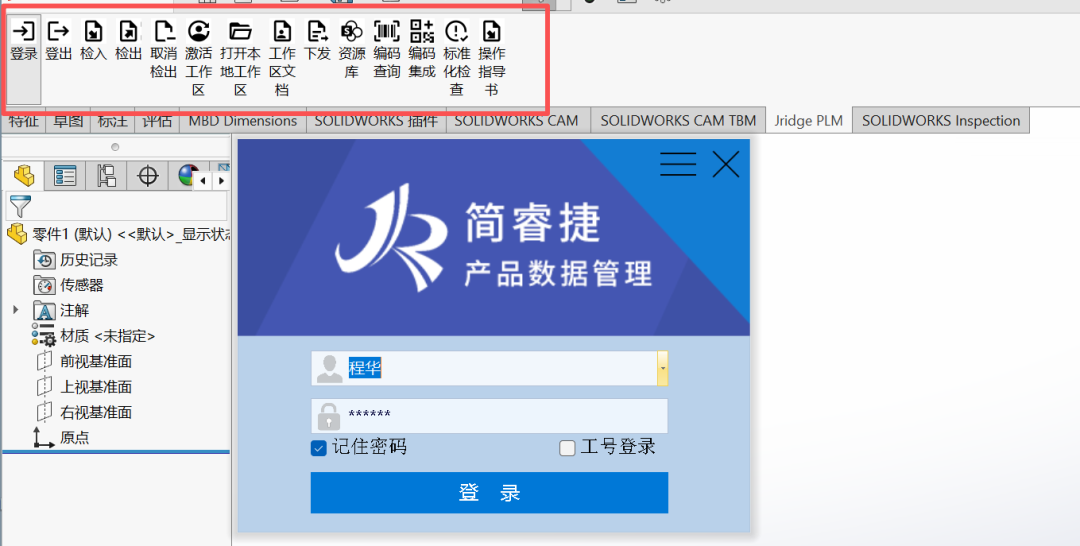Open 打开本地工作区 local workspace folder icon

(240, 32)
